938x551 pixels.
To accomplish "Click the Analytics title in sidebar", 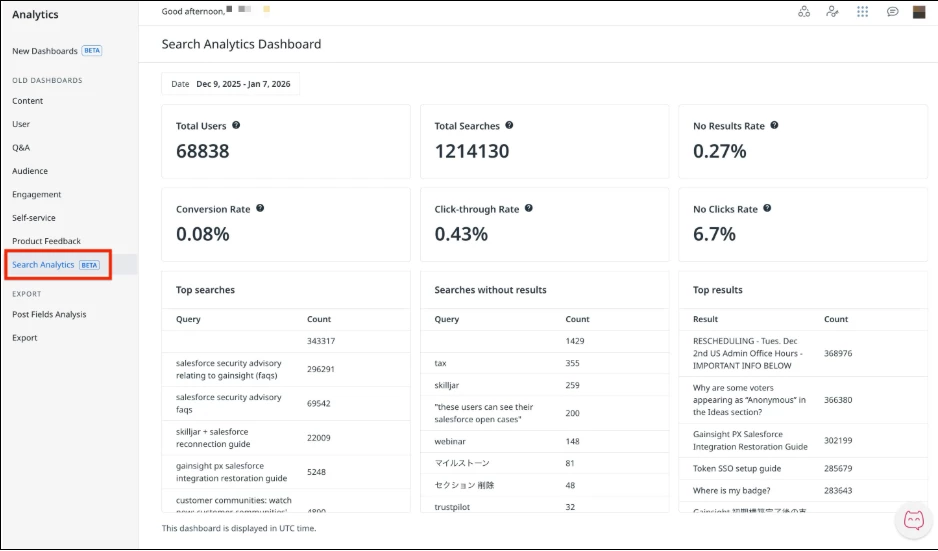I will [35, 14].
